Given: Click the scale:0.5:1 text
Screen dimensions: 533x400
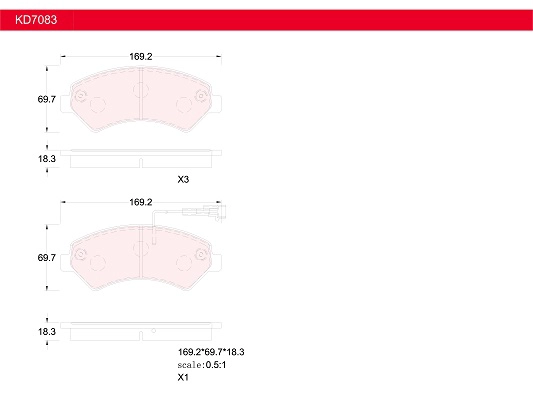Looking at the screenshot, I should (202, 365).
